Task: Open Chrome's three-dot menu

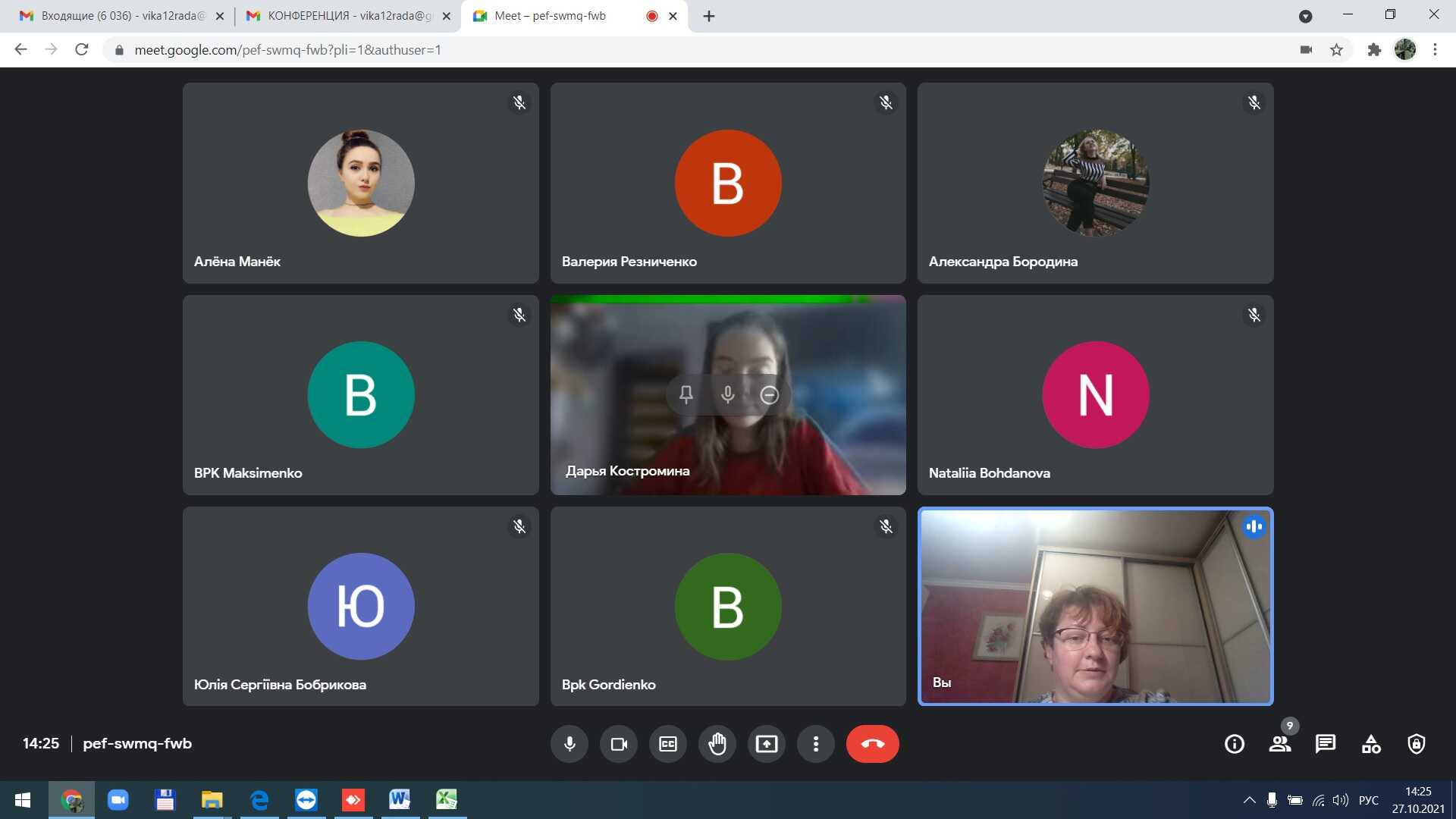Action: point(1435,50)
